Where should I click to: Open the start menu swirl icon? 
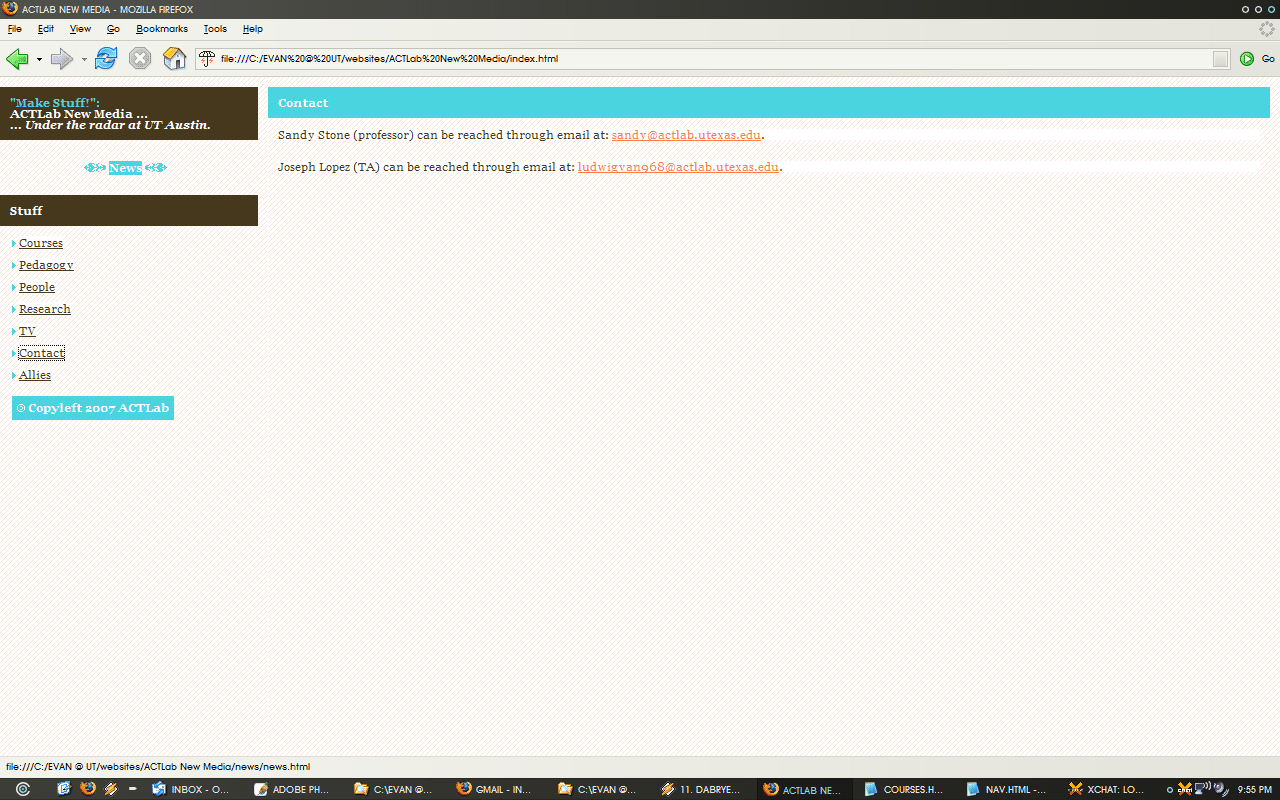pos(23,789)
